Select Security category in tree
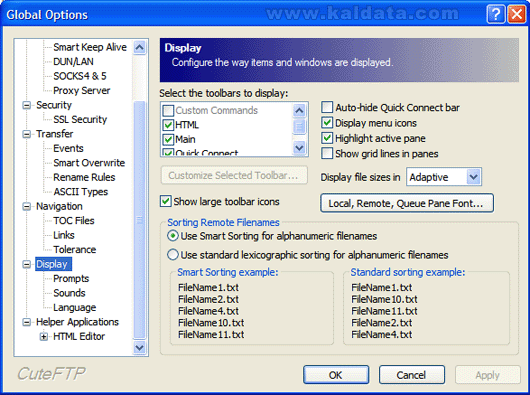530x395 pixels. pos(54,105)
